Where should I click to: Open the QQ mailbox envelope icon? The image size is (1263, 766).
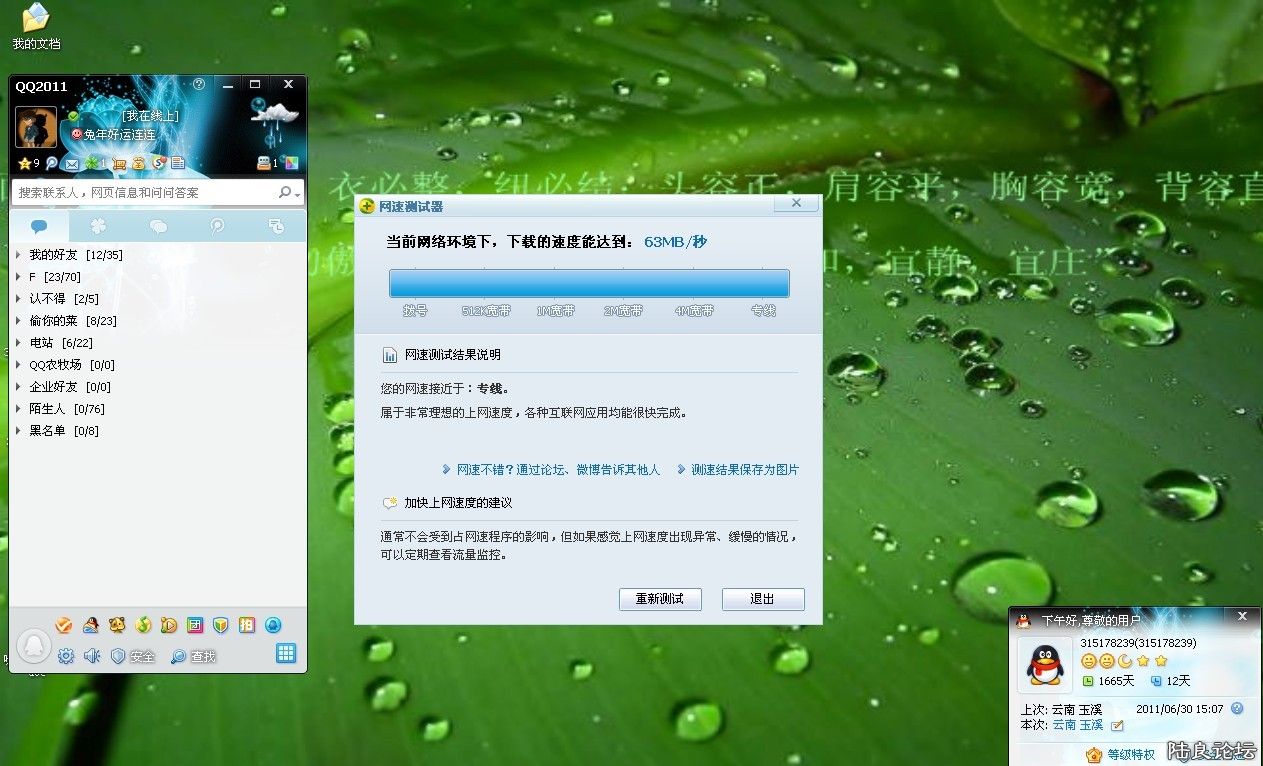pos(71,163)
